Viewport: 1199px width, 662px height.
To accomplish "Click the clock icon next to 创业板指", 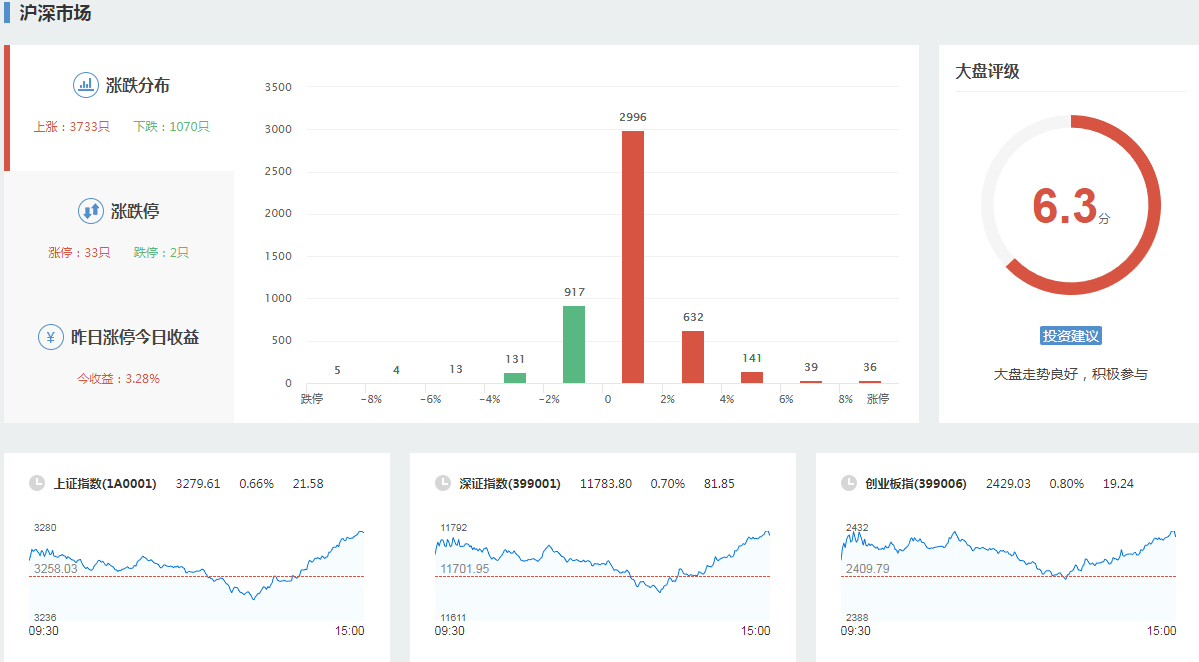I will [x=849, y=484].
